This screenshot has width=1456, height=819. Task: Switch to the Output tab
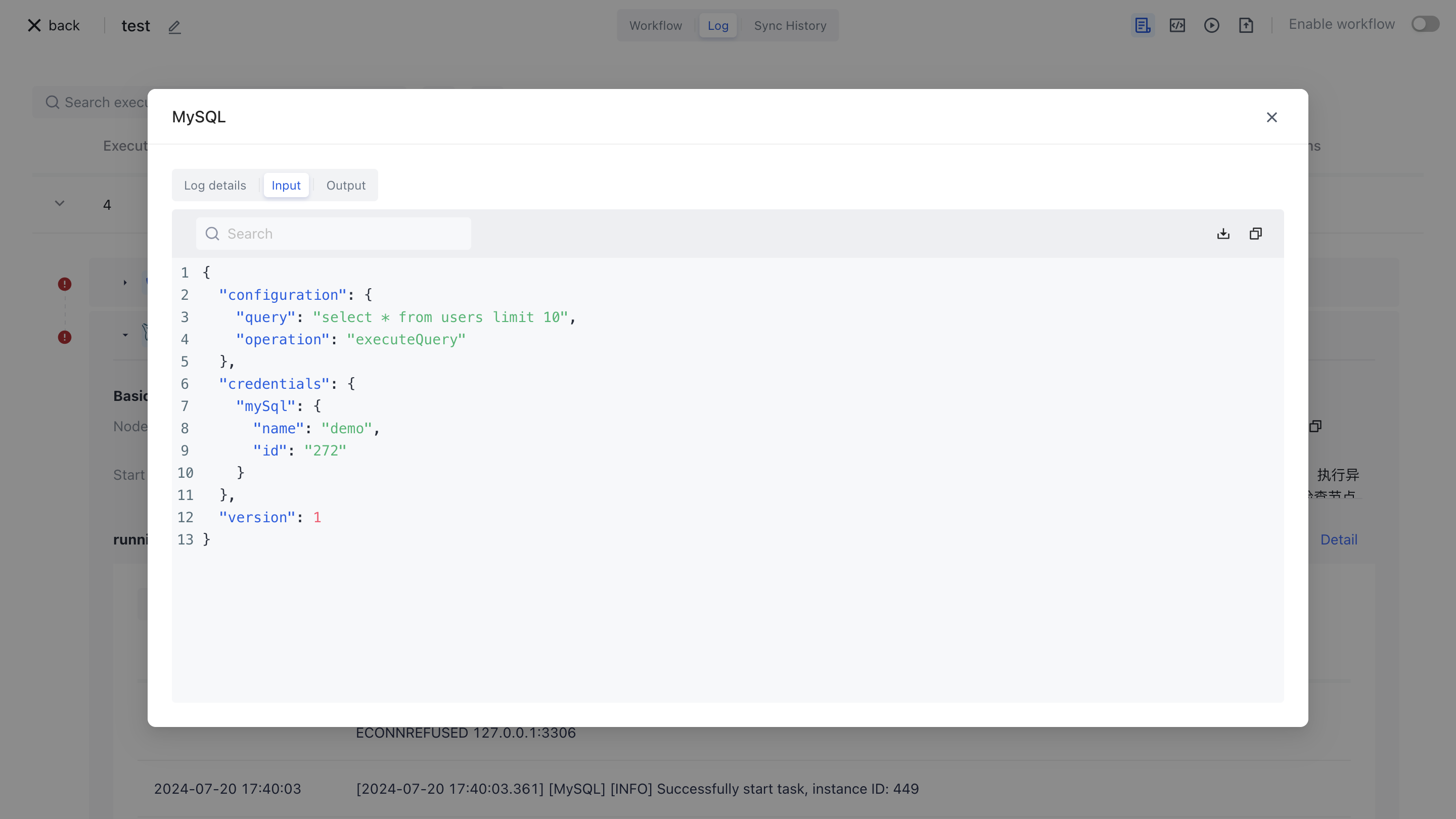(x=345, y=186)
